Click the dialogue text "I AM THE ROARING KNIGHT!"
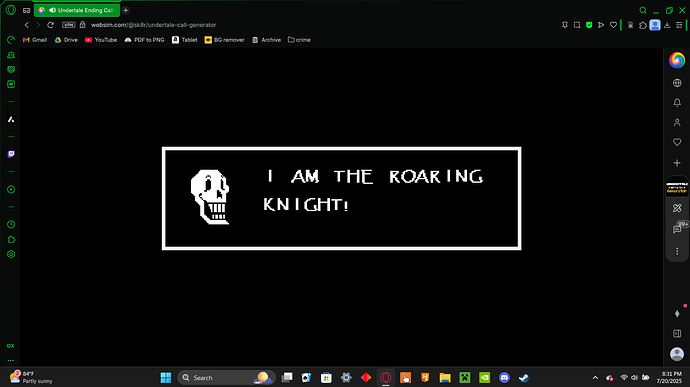690x387 pixels. click(x=373, y=190)
